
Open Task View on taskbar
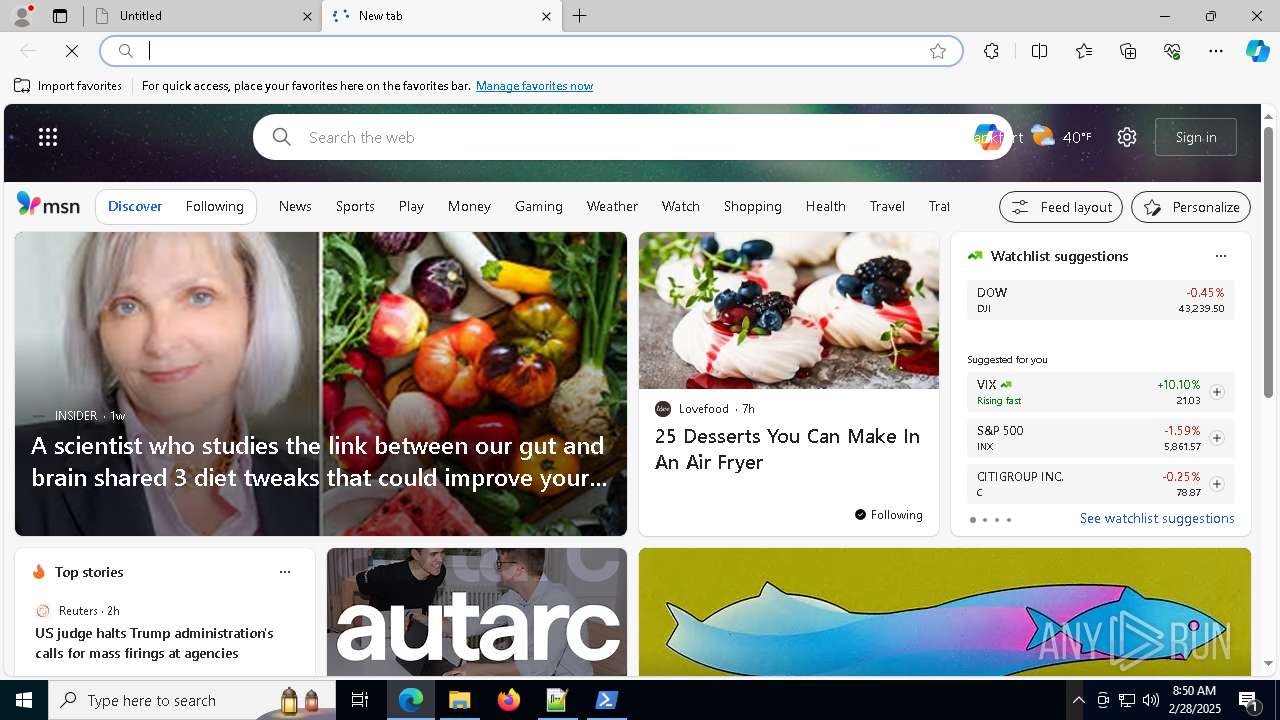(x=360, y=700)
